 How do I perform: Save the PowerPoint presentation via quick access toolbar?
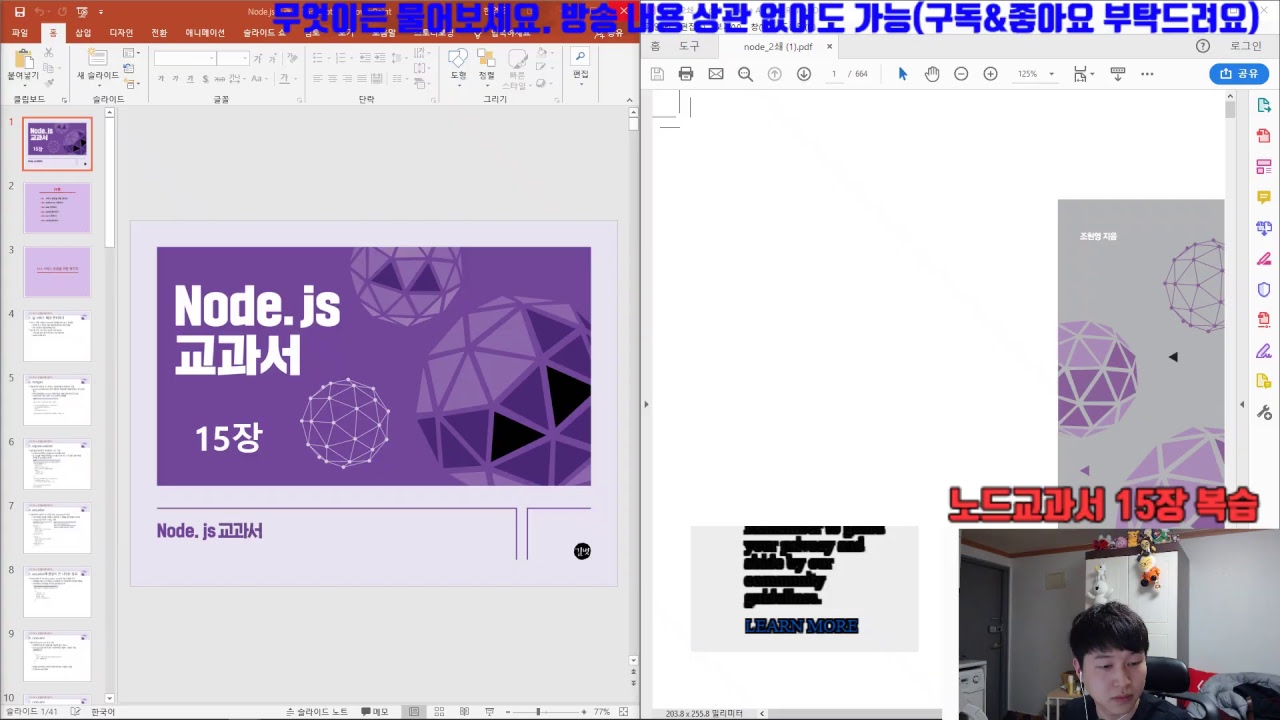tap(19, 12)
